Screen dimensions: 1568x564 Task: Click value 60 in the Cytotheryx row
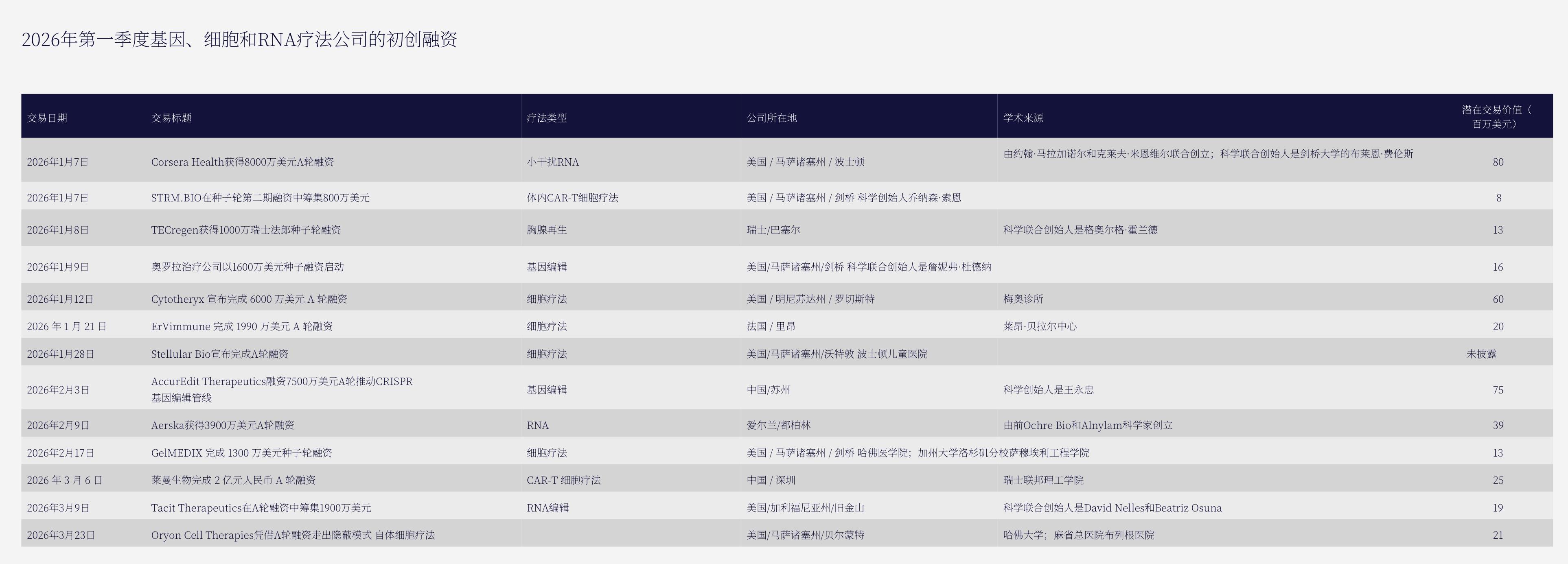1498,299
